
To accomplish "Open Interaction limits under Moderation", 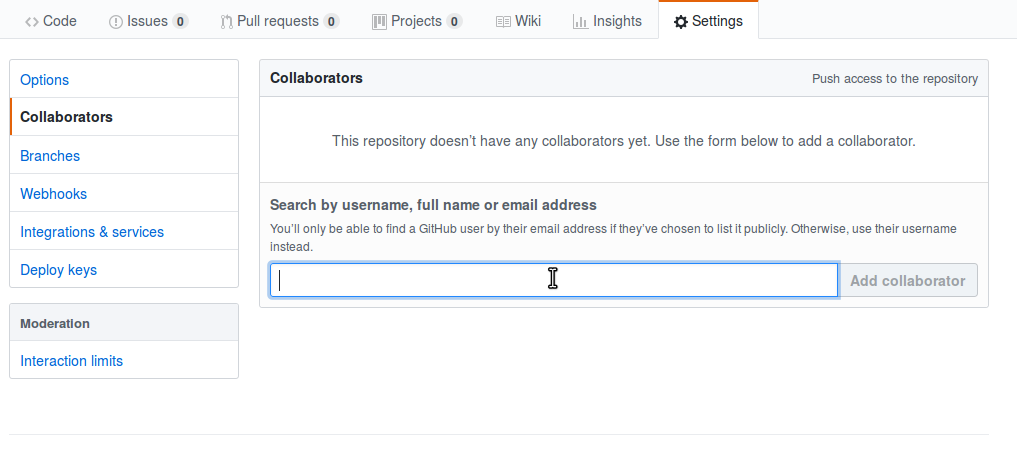I will point(124,360).
